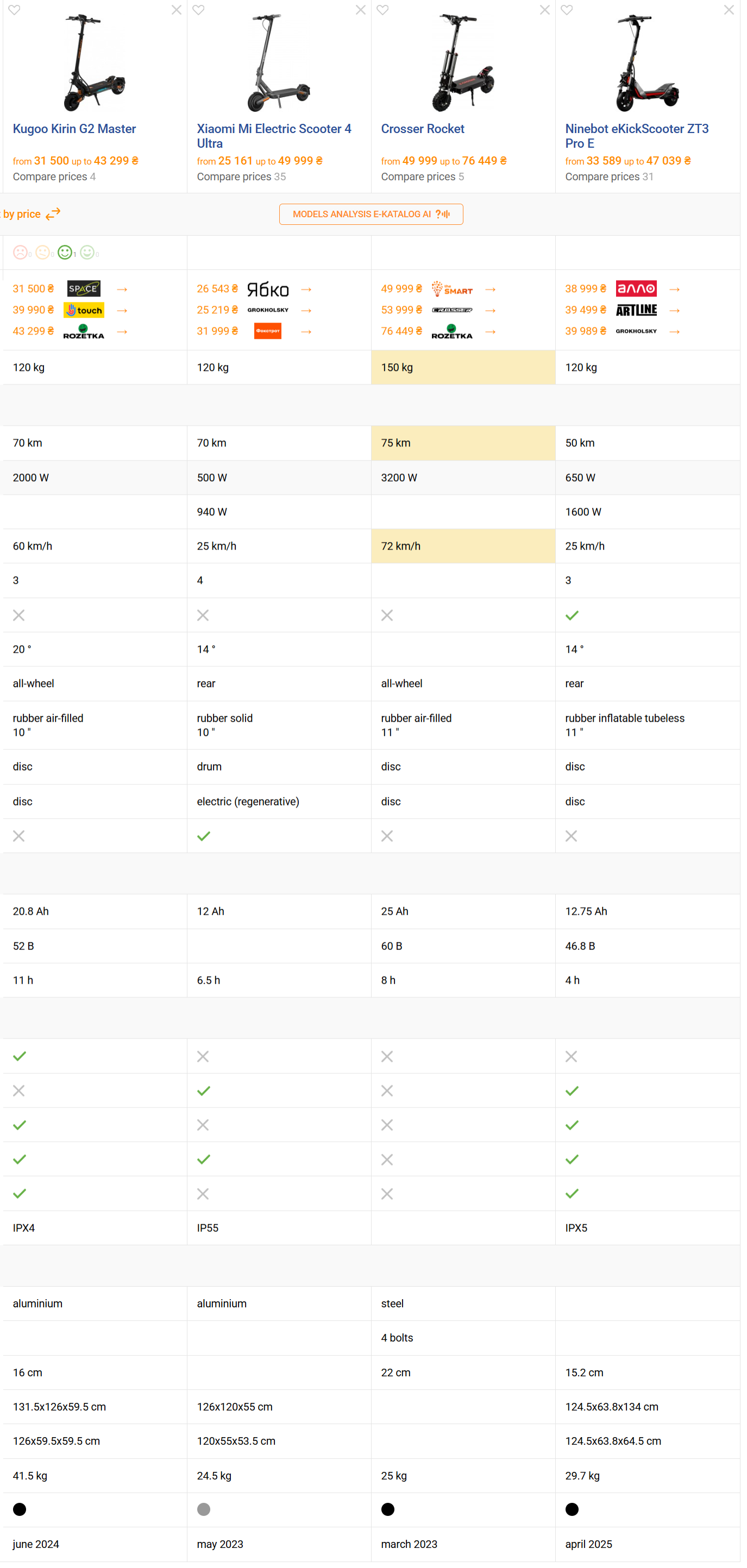The width and height of the screenshot is (747, 1568).
Task: Open the Grokholsky store offer for 25 219 ₴
Action: click(268, 310)
